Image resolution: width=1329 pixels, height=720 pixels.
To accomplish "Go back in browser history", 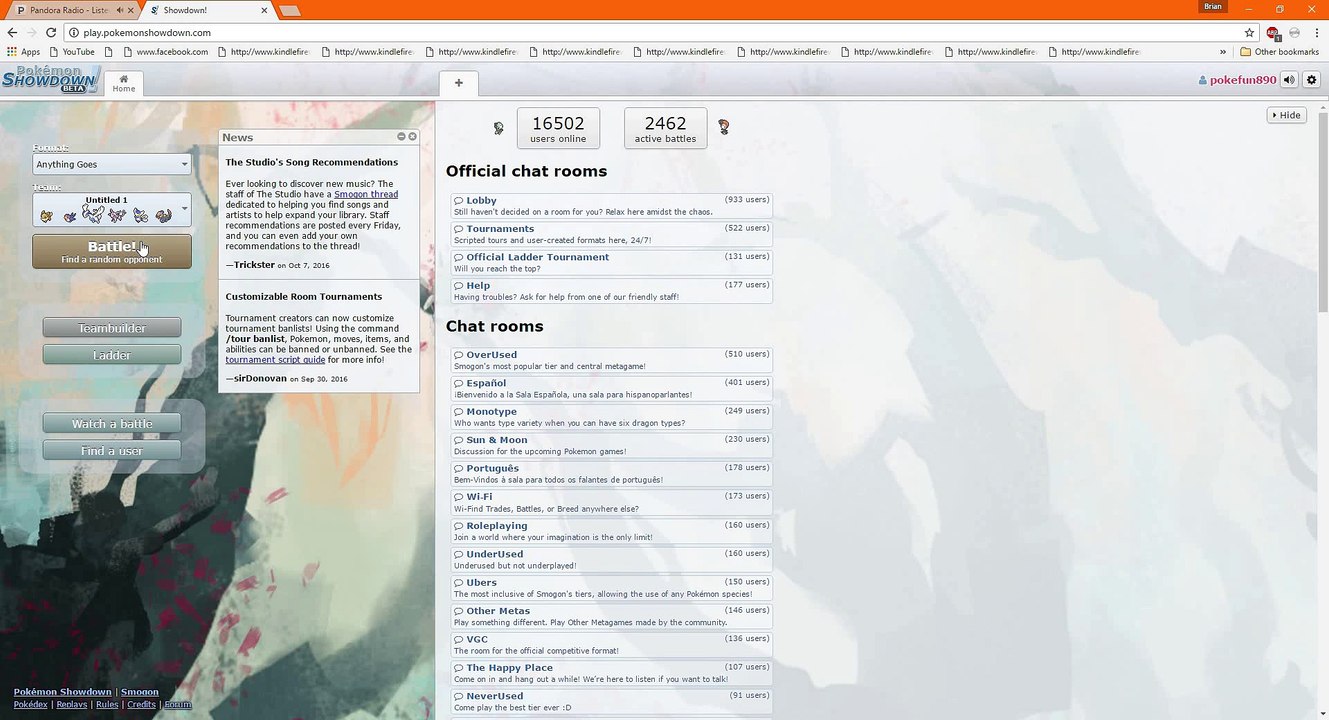I will (12, 32).
